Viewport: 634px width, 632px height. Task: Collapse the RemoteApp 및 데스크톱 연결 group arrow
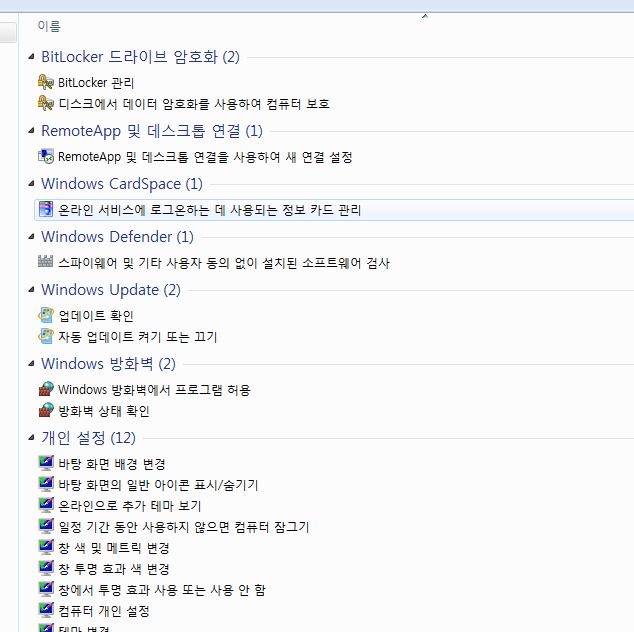[31, 131]
